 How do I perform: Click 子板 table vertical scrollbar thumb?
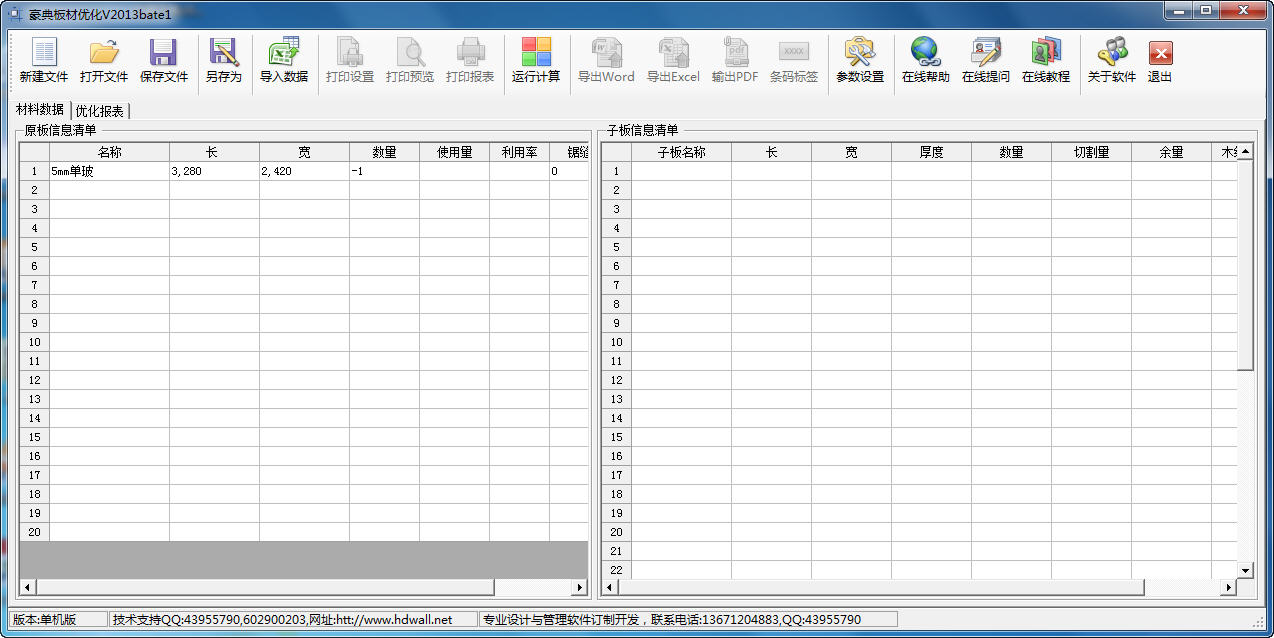coord(1245,265)
